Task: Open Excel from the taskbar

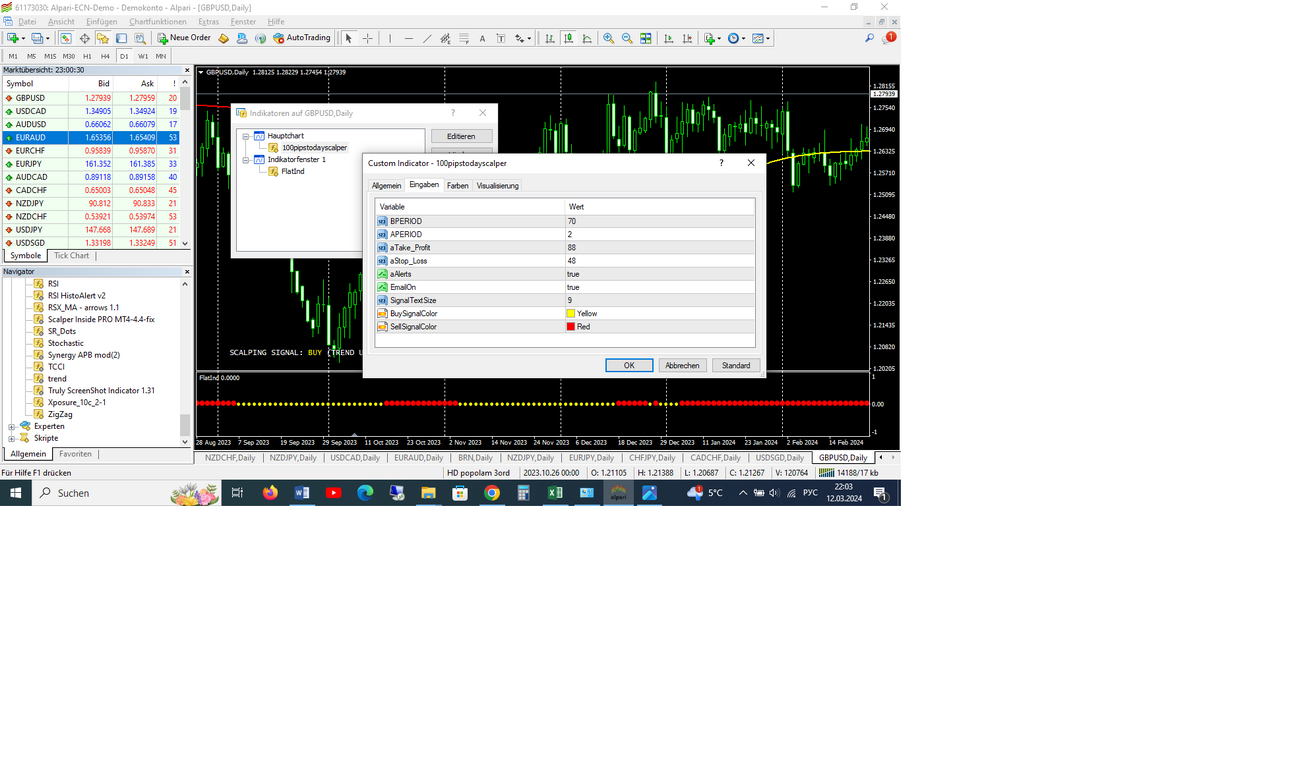Action: [x=554, y=493]
